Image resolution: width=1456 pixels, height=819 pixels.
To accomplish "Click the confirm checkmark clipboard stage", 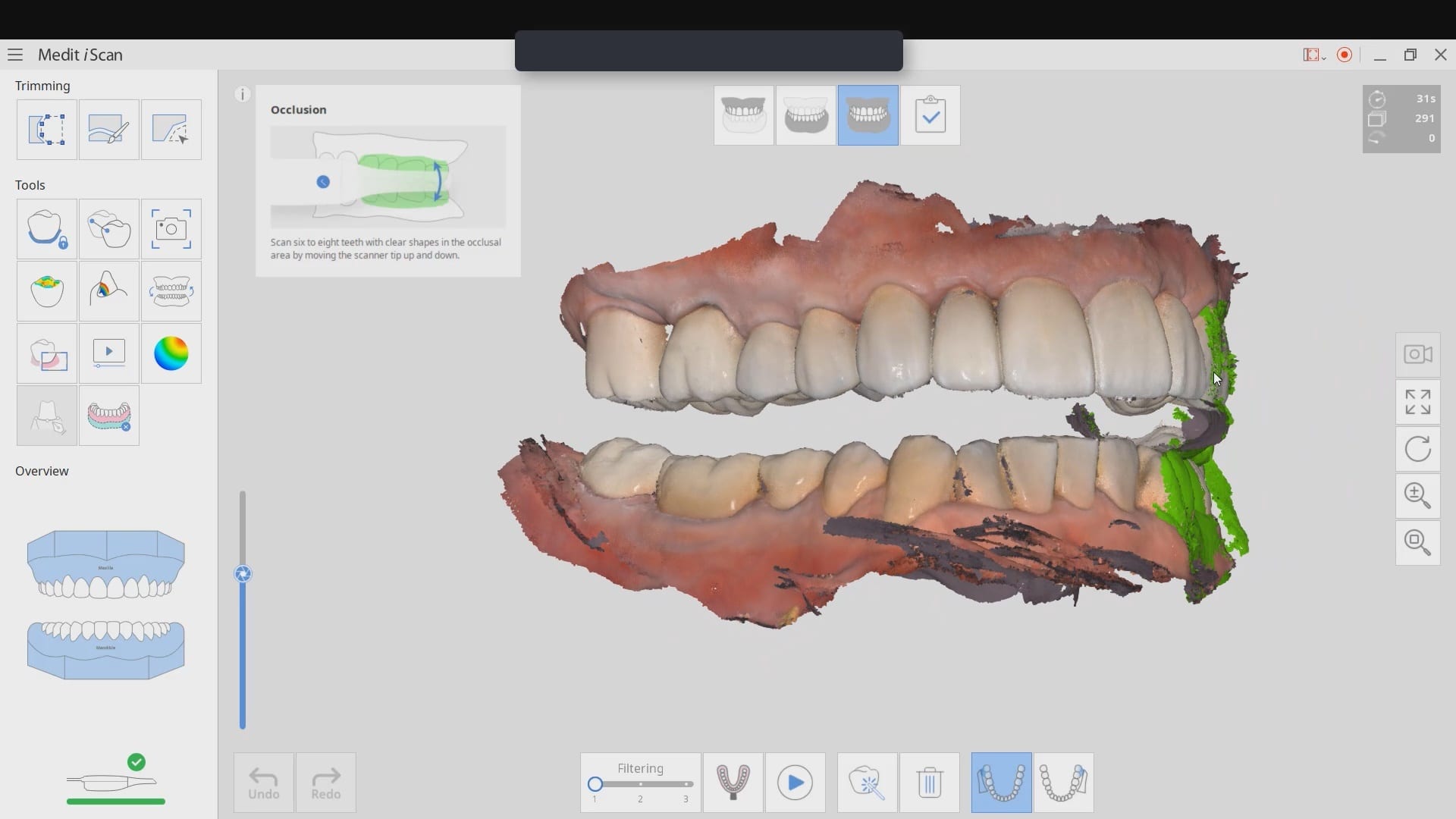I will (x=930, y=115).
